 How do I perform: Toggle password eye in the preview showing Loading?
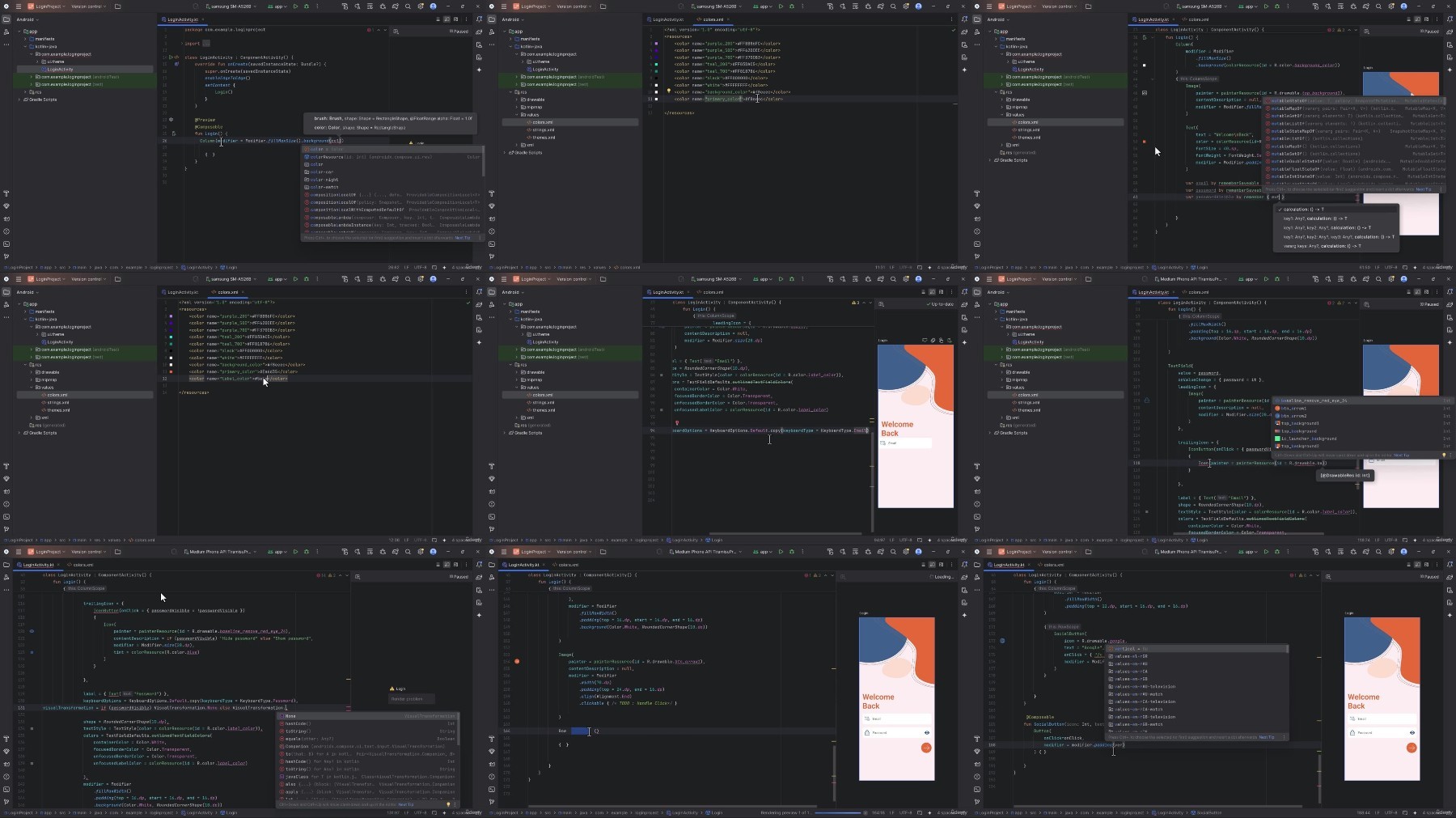point(927,732)
